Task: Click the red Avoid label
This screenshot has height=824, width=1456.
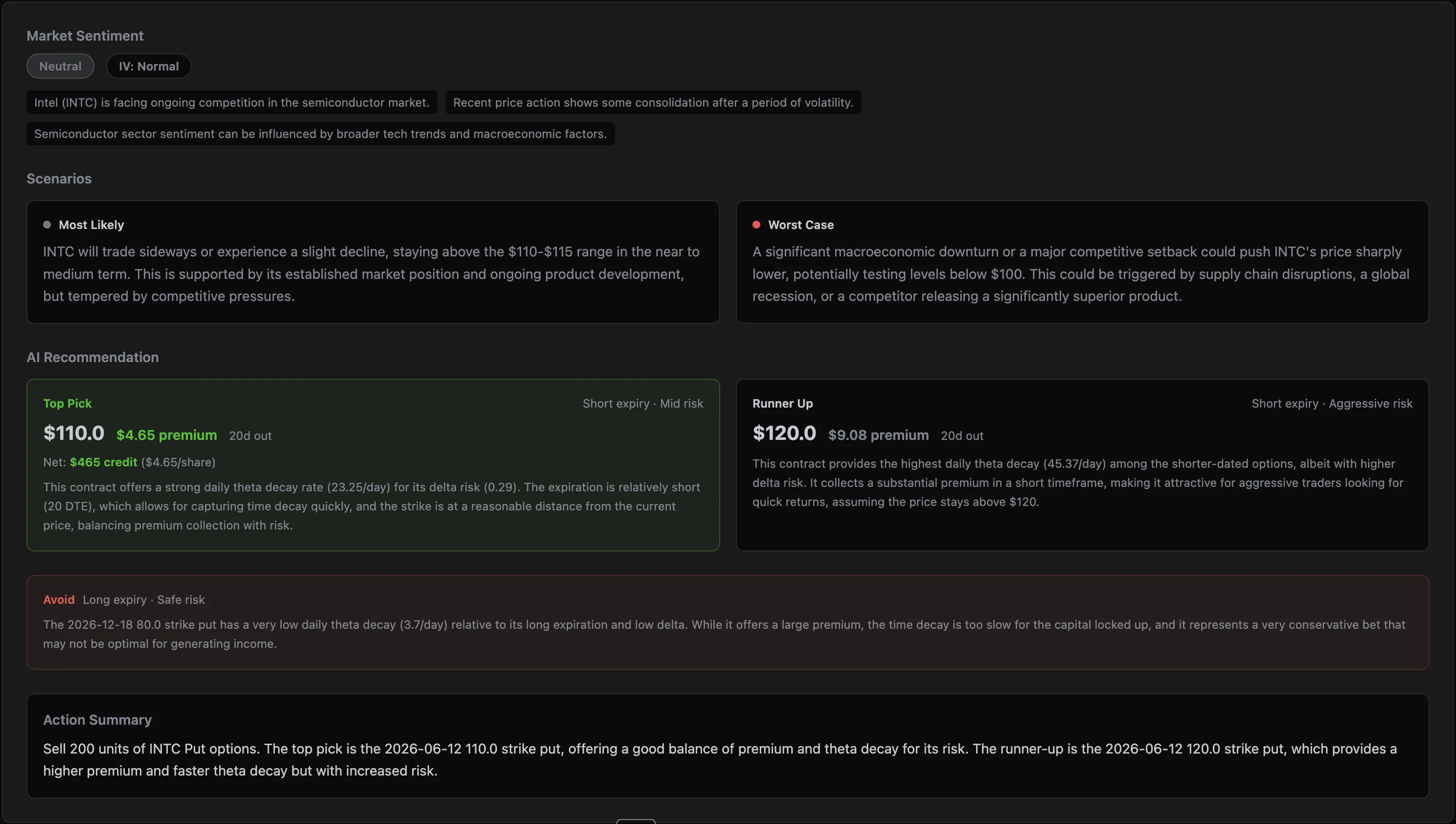Action: click(x=59, y=600)
